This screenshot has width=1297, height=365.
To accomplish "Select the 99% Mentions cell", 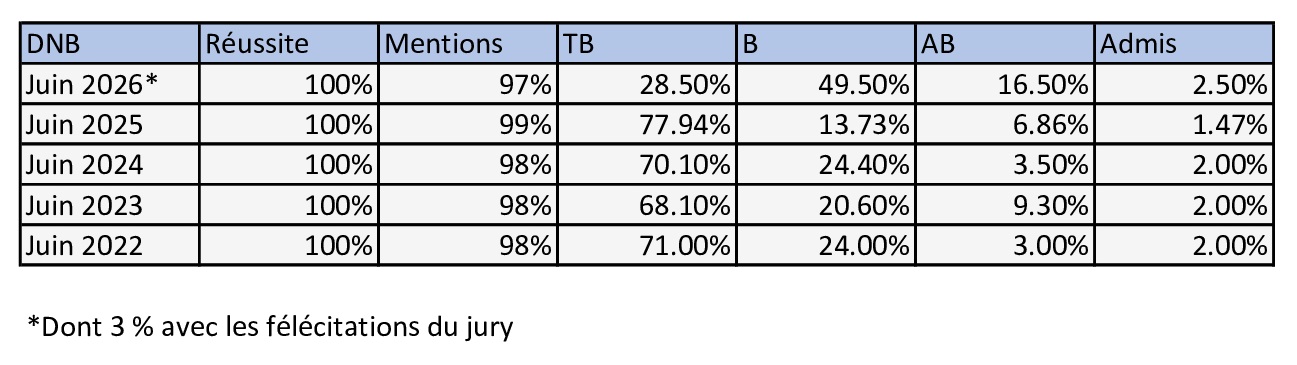I will coord(467,125).
